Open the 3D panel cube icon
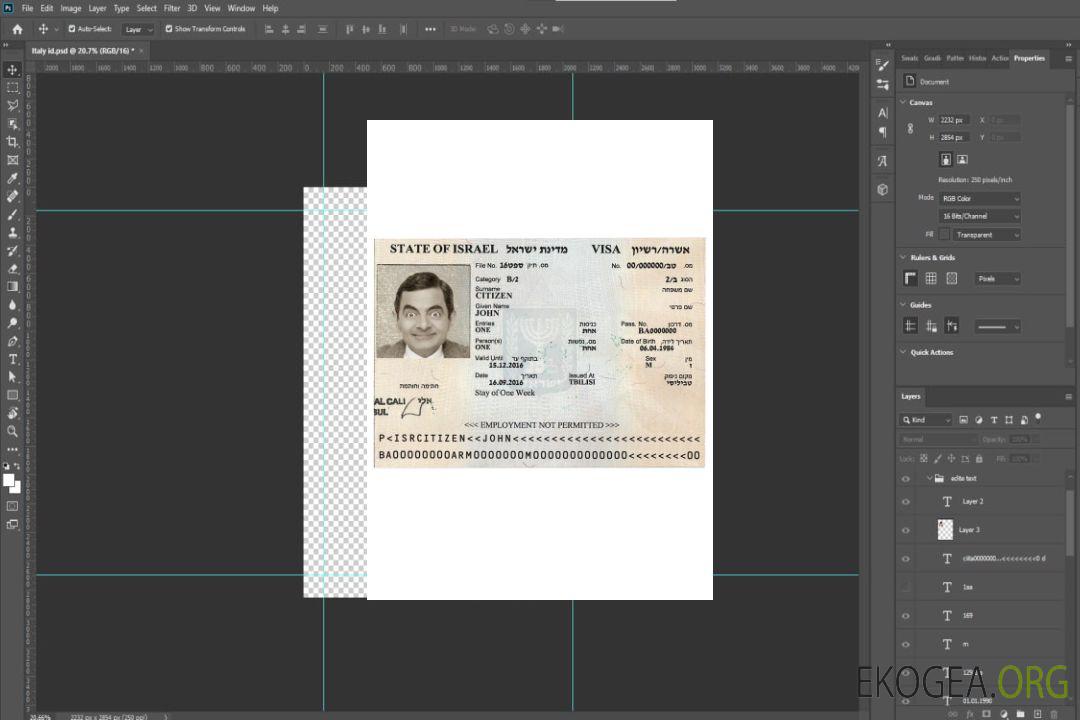Image resolution: width=1080 pixels, height=720 pixels. [883, 189]
